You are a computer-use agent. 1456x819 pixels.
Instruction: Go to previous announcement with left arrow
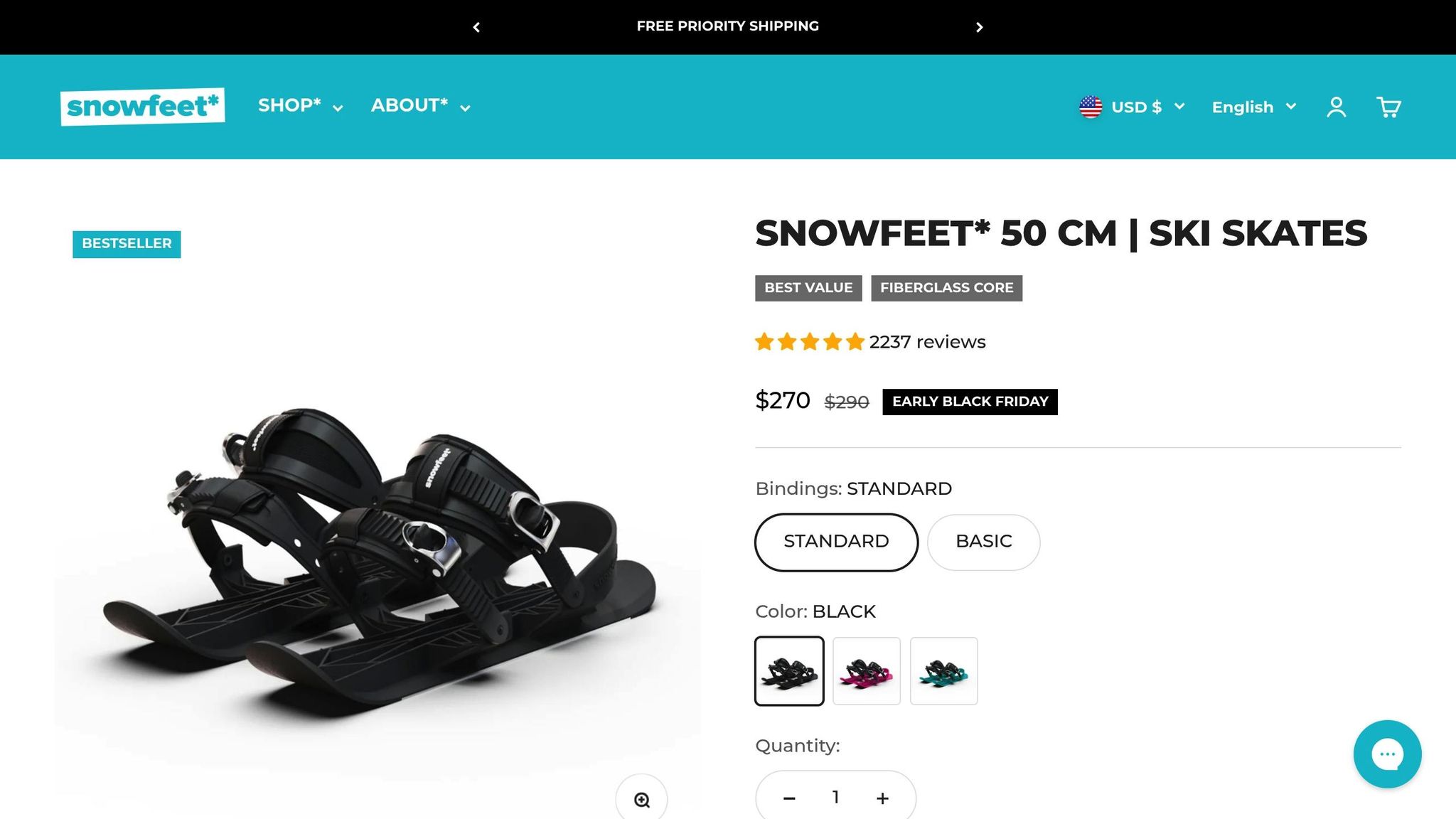click(476, 27)
